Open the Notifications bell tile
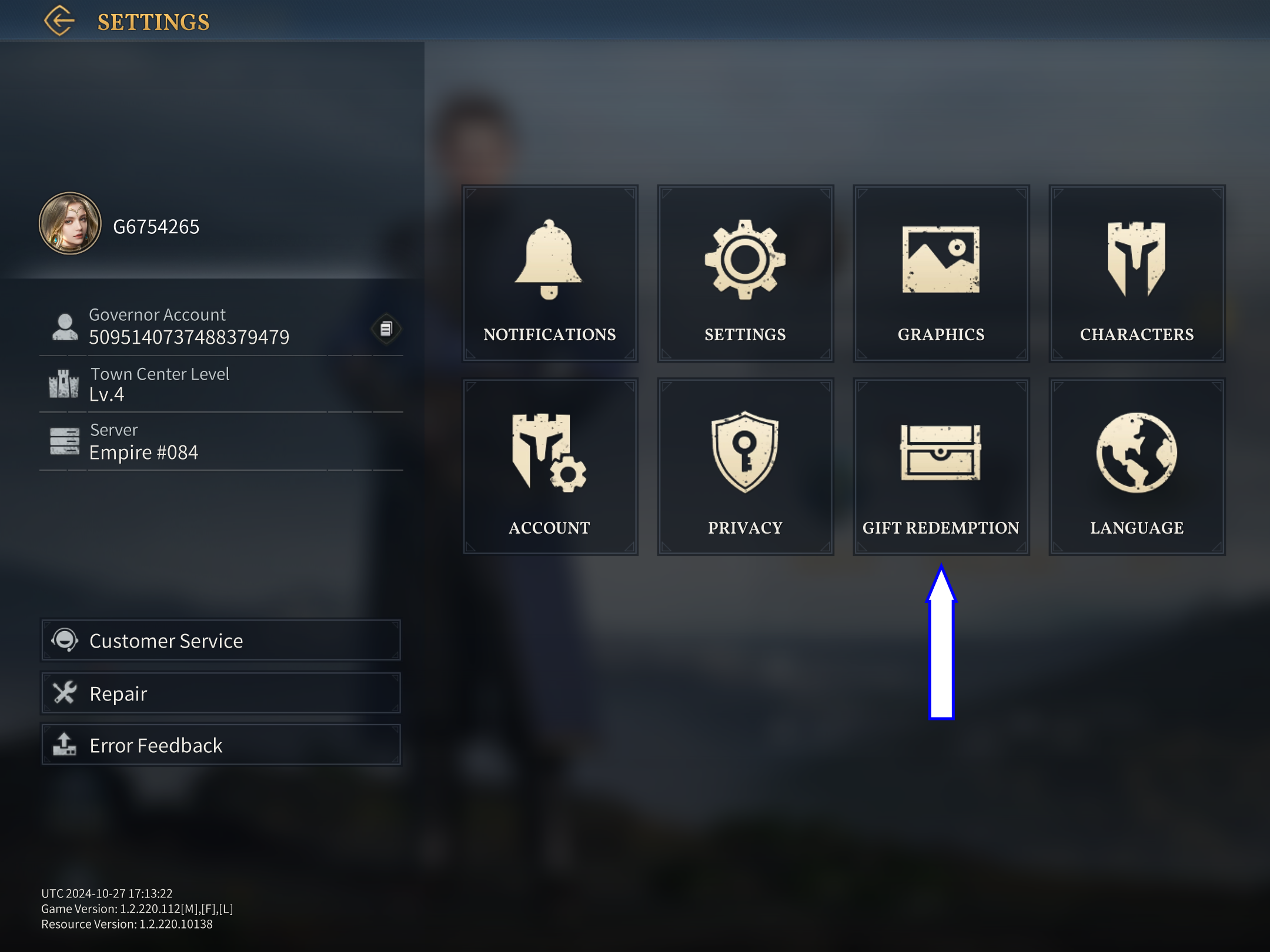 click(550, 273)
